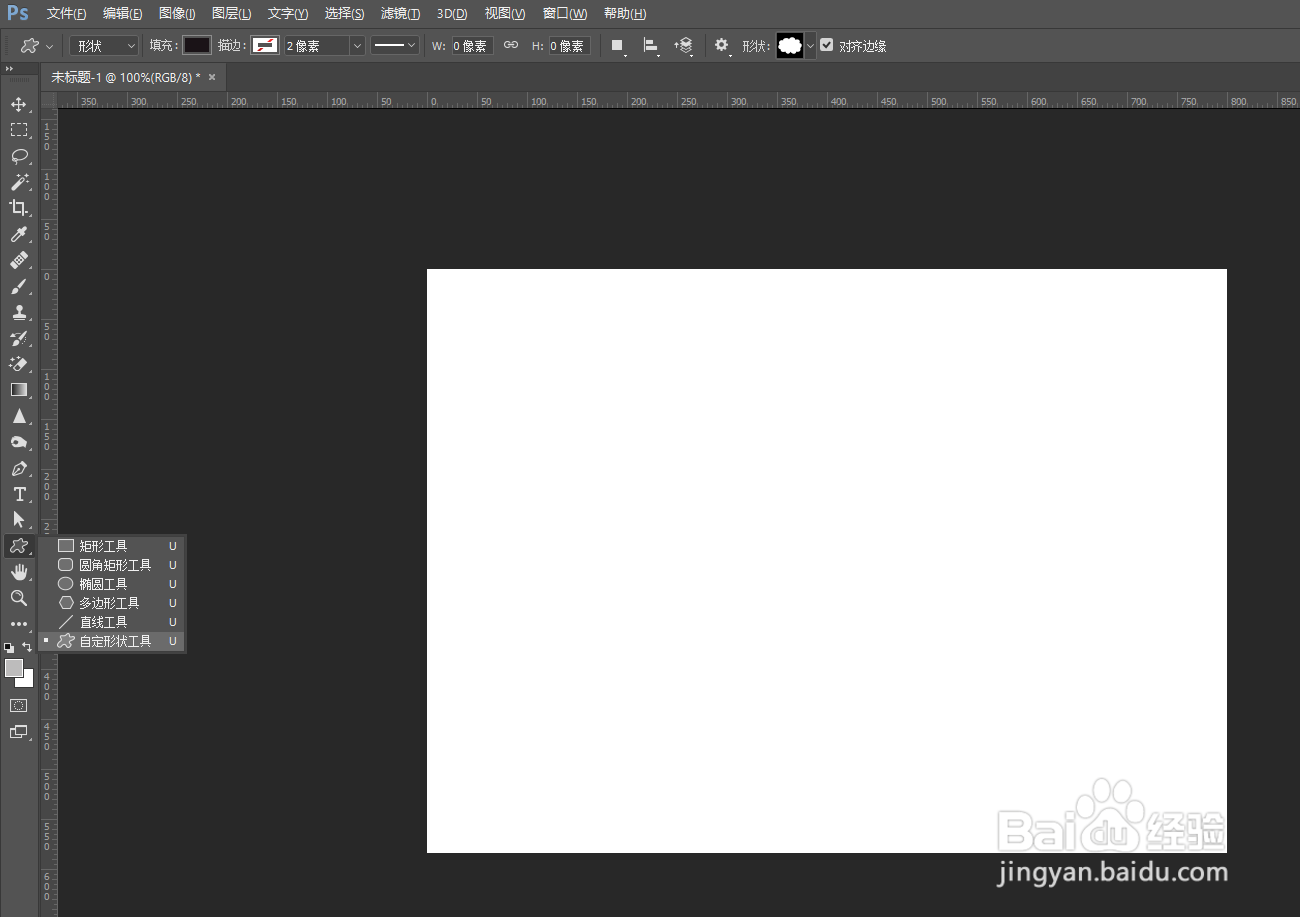Open the 文件(F) menu
This screenshot has width=1300, height=917.
(67, 14)
